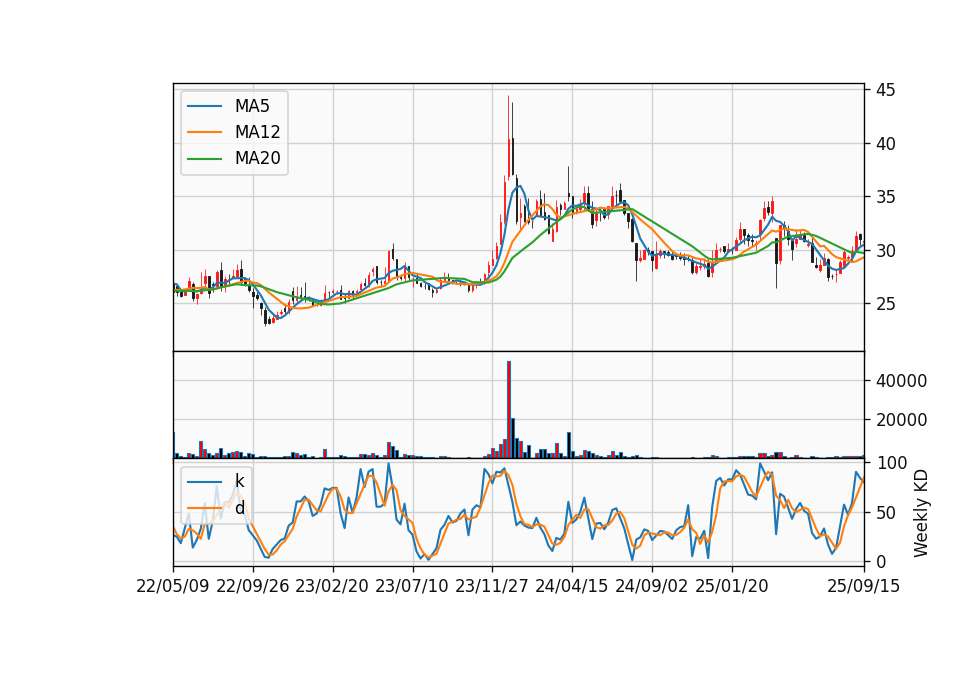Click the k legend label in KD panel
Image resolution: width=960 pixels, height=690 pixels.
tap(239, 481)
